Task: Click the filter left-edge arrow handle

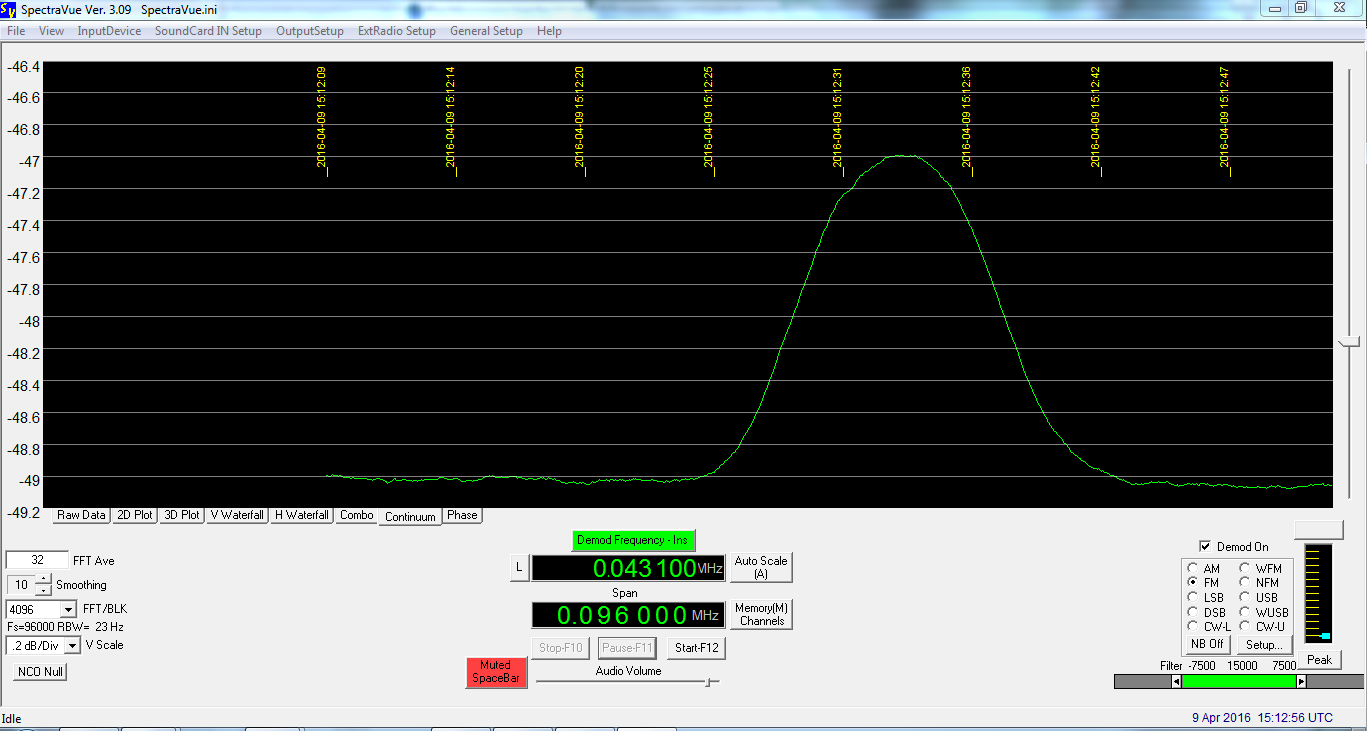Action: click(x=1177, y=682)
